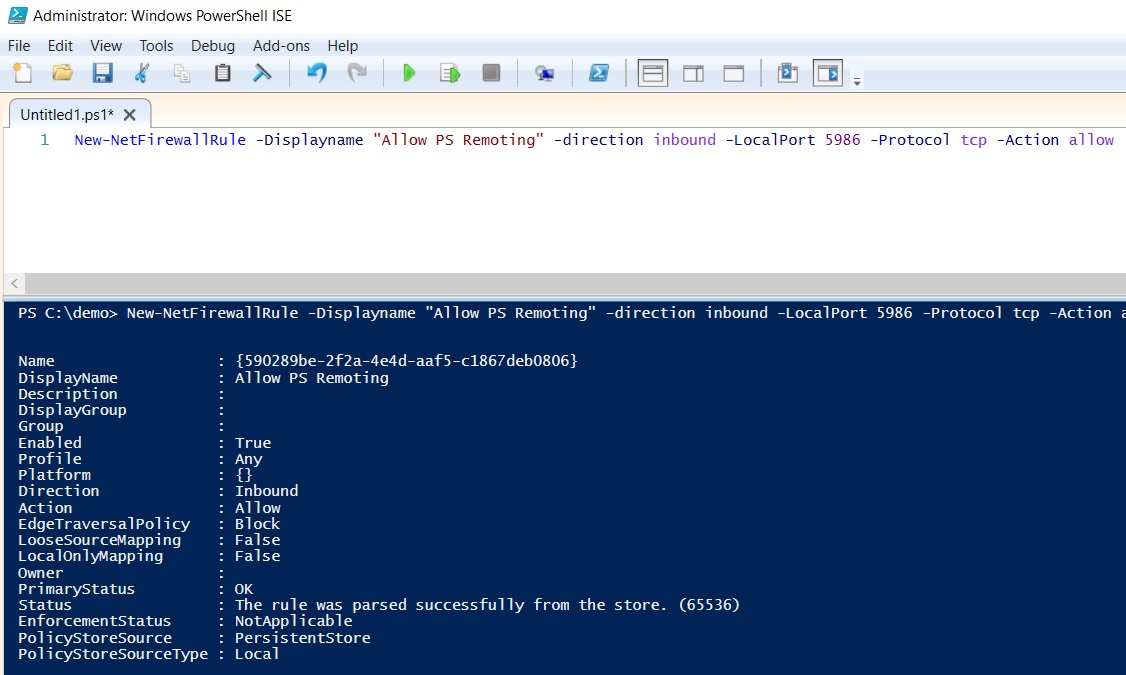
Task: Save the current script
Action: click(102, 72)
